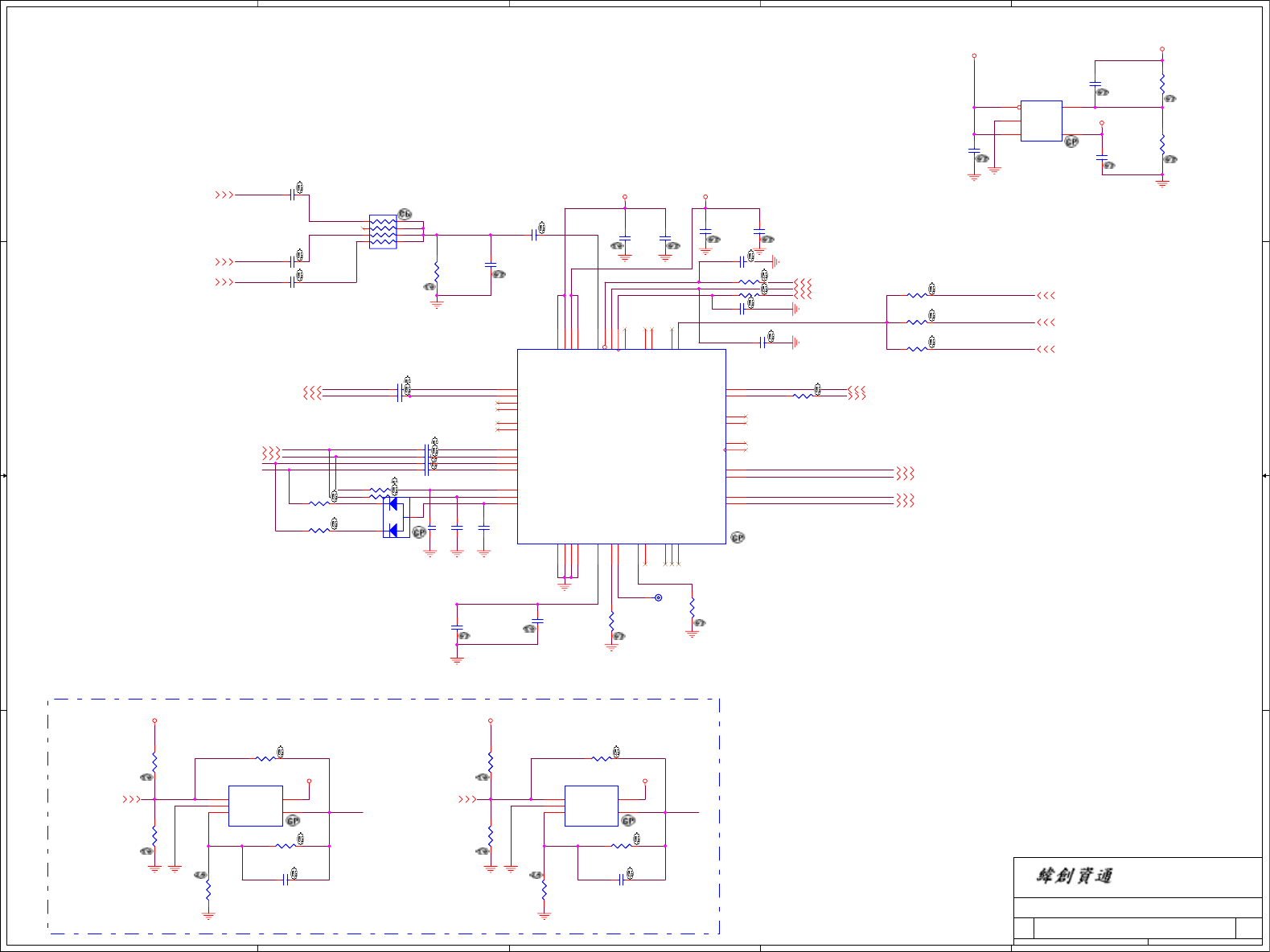Click the CP marker beside the main IC

point(738,537)
